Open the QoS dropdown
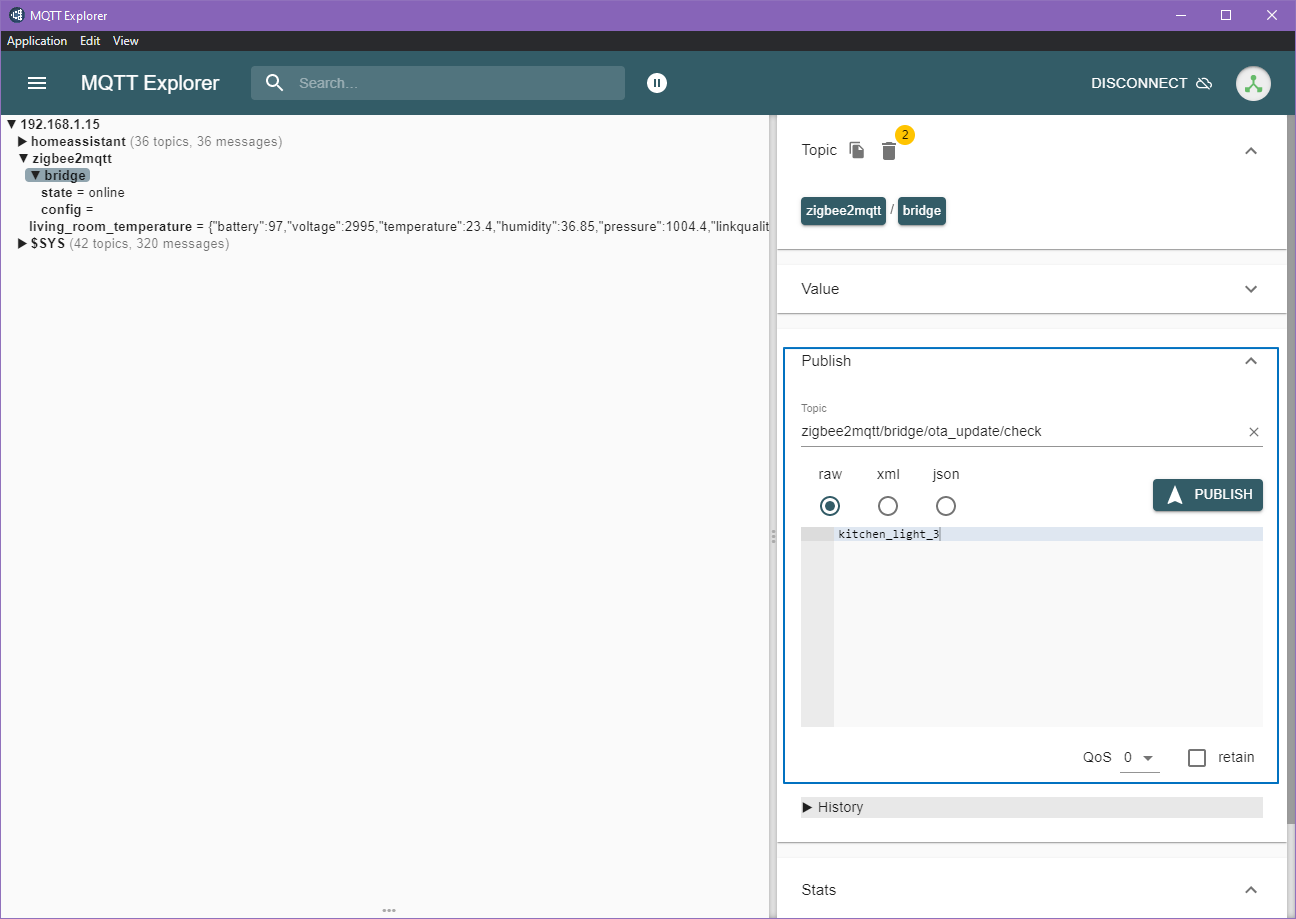This screenshot has width=1296, height=919. 1139,758
